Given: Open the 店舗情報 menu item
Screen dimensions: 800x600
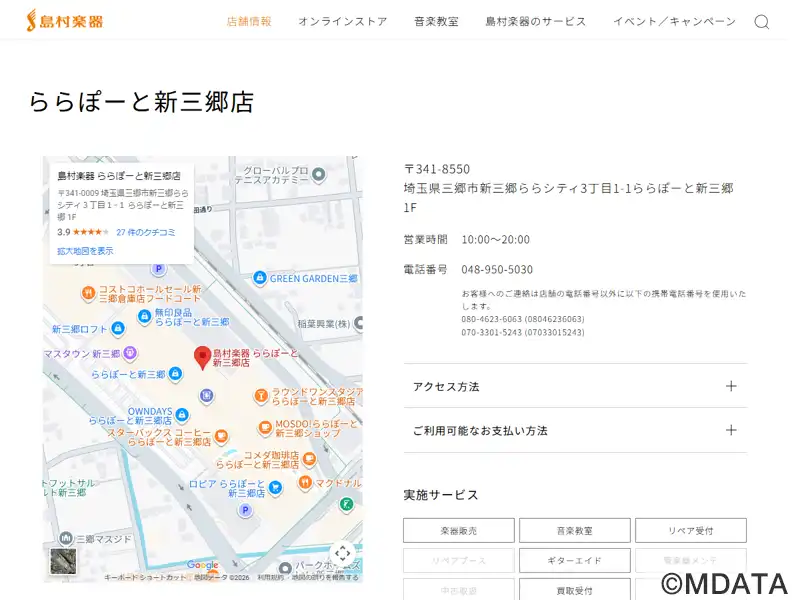Looking at the screenshot, I should tap(249, 22).
